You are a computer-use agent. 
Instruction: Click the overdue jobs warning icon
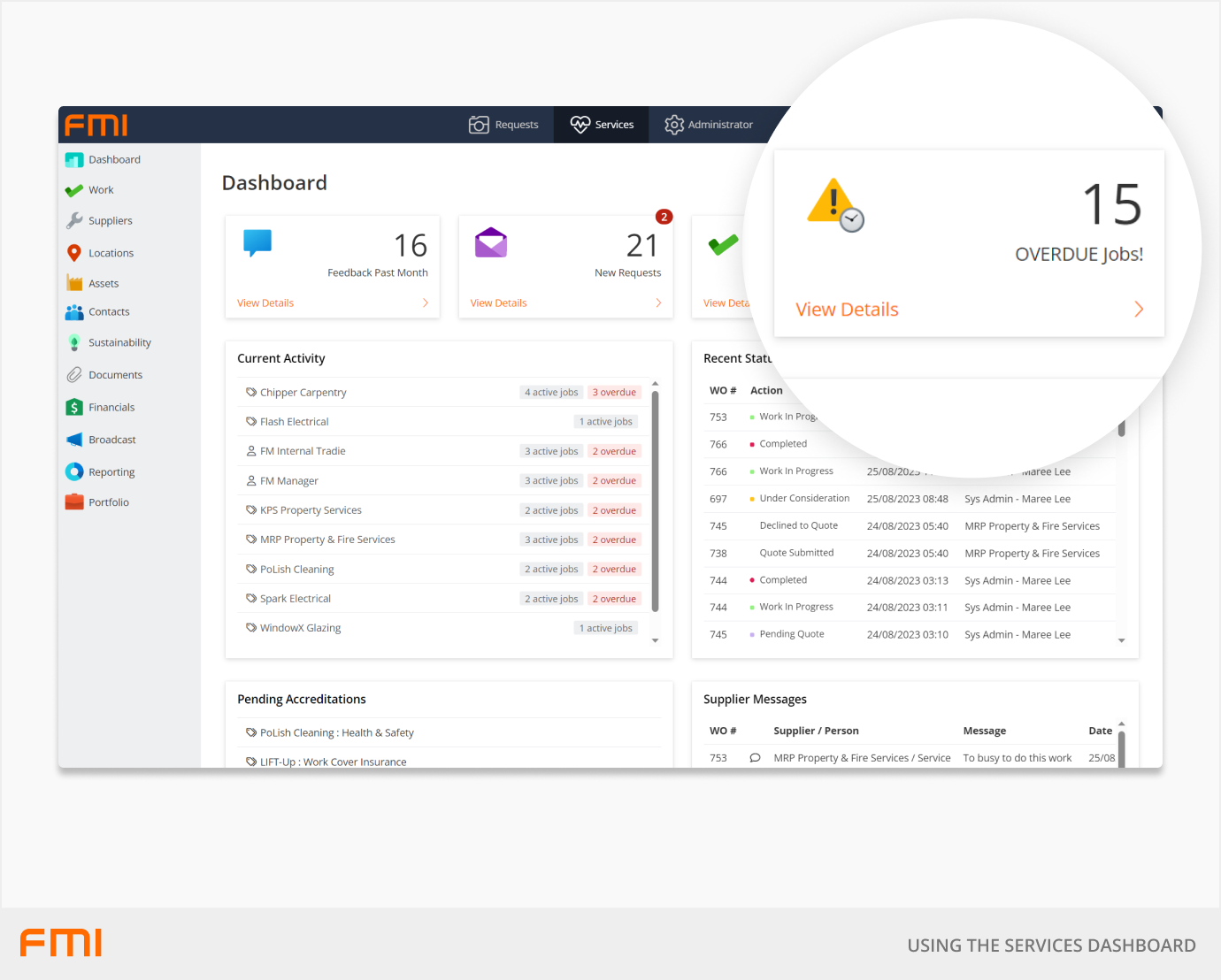(834, 204)
